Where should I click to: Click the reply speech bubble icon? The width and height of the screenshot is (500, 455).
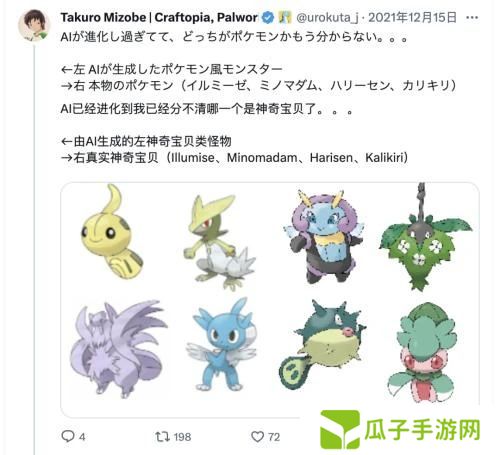click(68, 436)
